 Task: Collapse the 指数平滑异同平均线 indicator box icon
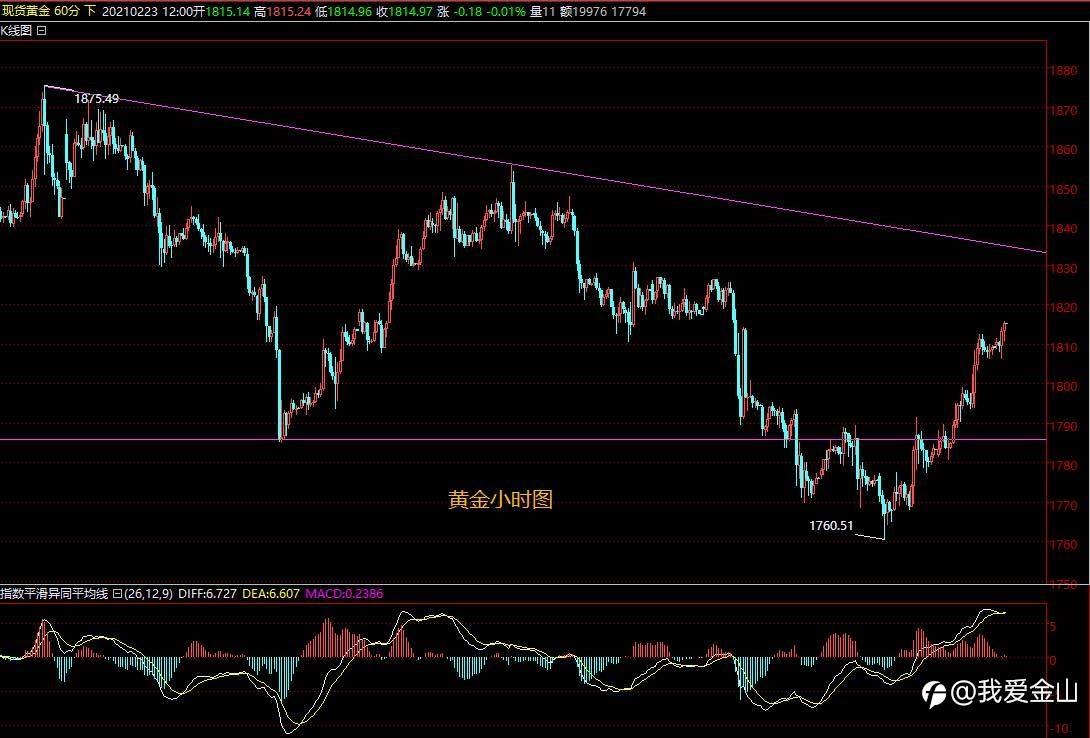117,593
